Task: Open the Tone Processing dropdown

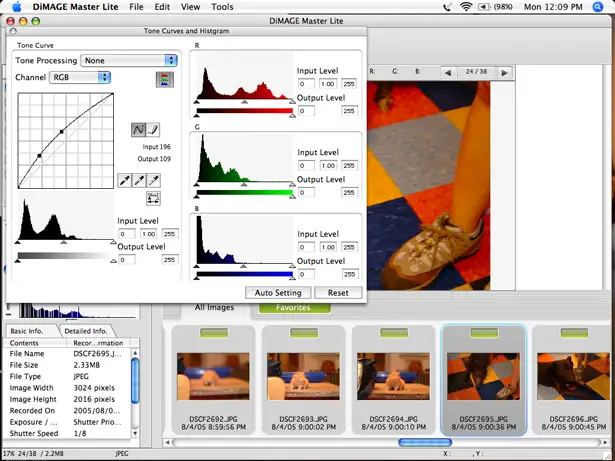Action: click(129, 60)
